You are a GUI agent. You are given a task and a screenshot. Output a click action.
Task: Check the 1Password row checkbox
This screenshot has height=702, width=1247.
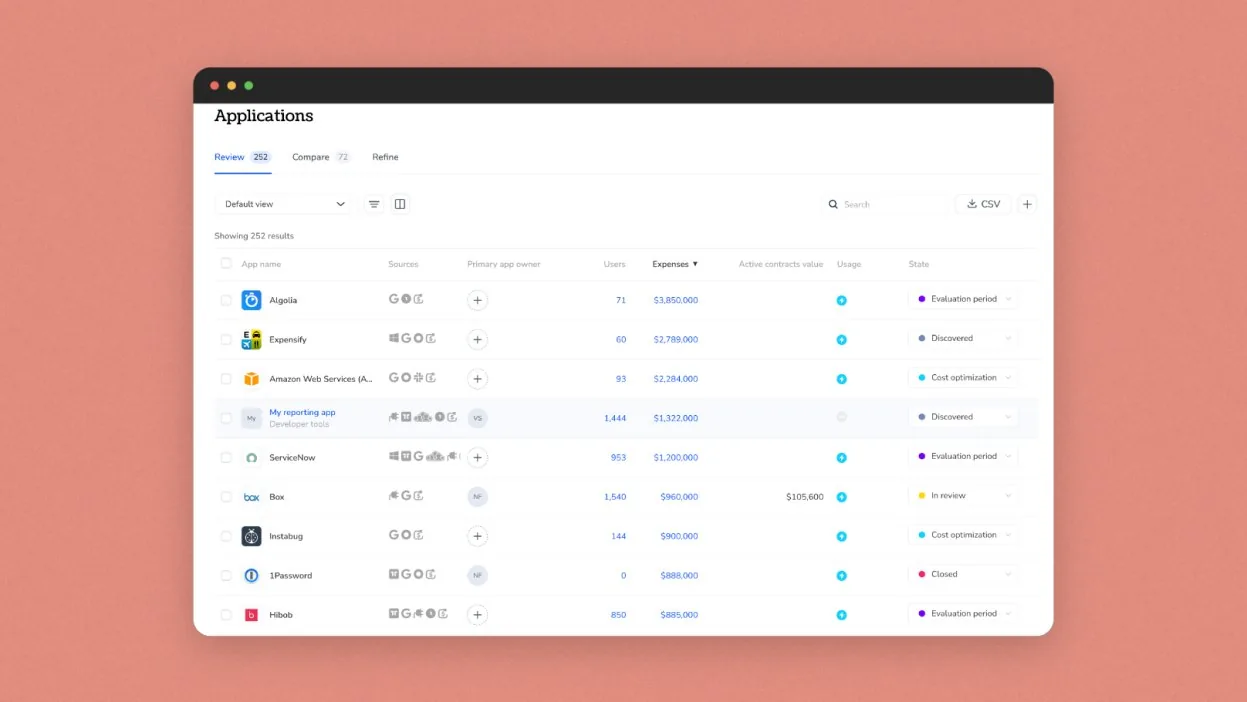click(x=226, y=575)
